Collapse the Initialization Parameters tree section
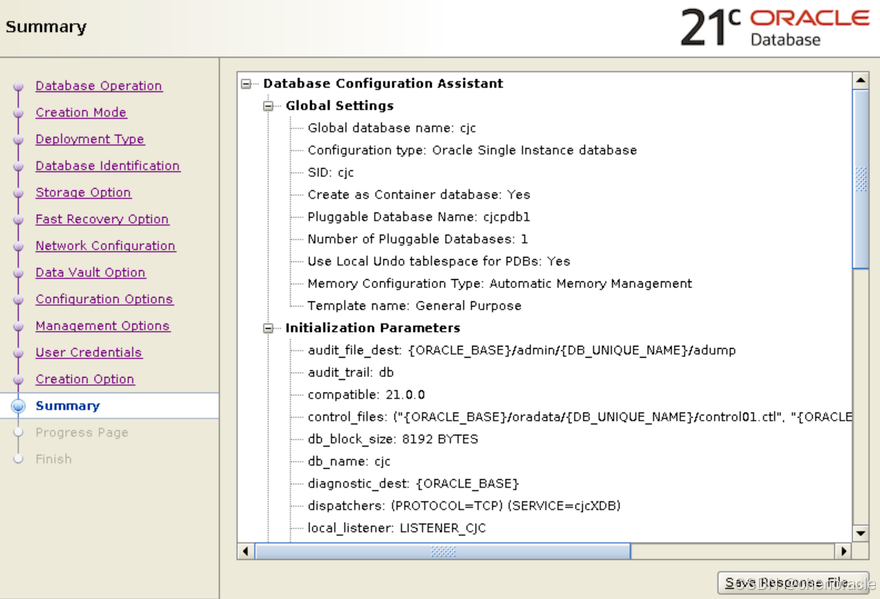The width and height of the screenshot is (880, 599). point(268,328)
